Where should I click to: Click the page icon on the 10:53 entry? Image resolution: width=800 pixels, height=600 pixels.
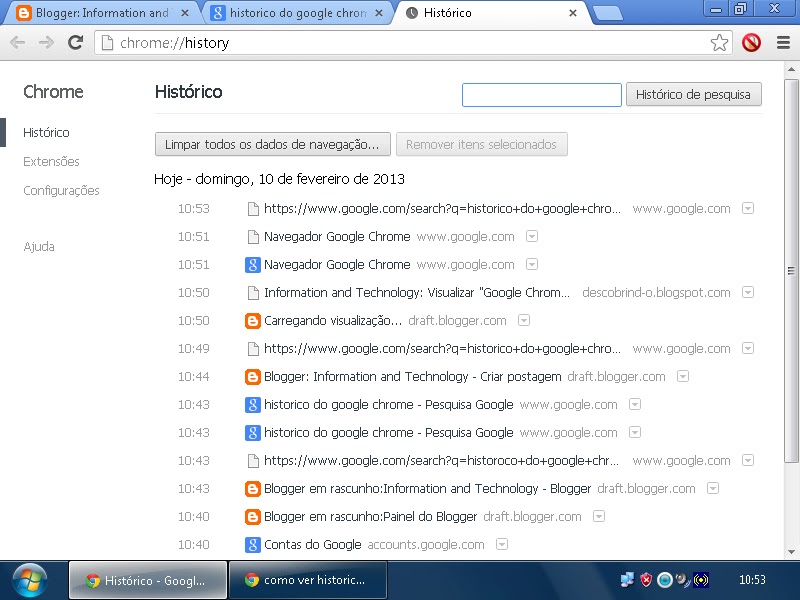coord(253,209)
